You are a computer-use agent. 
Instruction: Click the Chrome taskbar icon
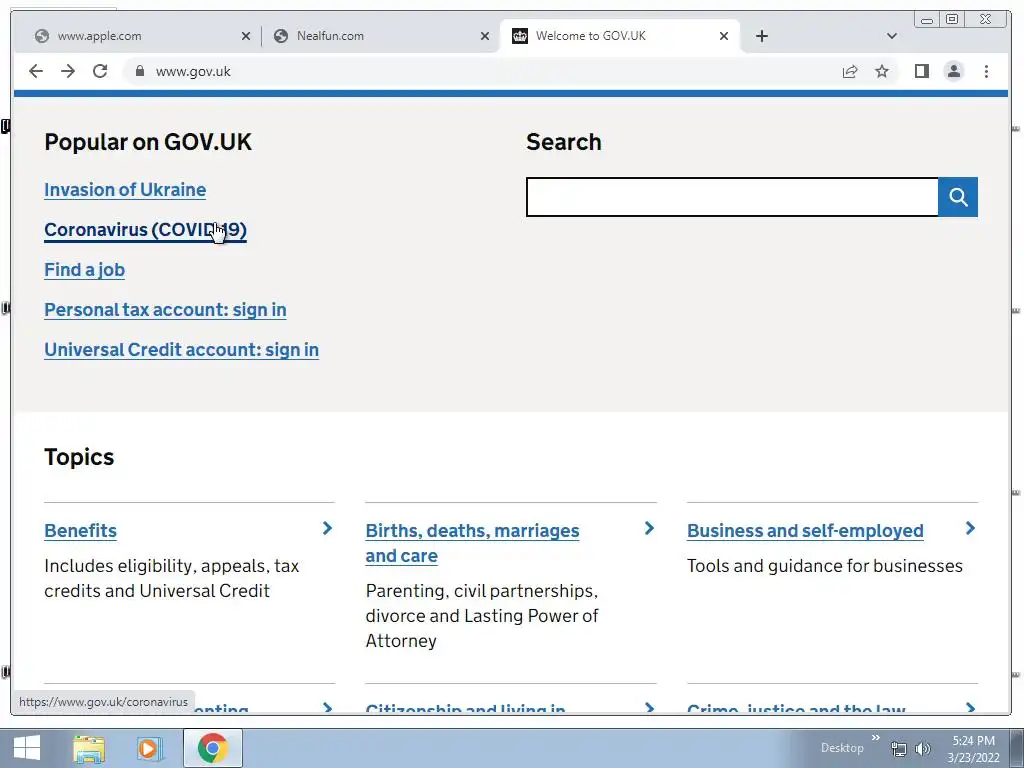pyautogui.click(x=212, y=748)
